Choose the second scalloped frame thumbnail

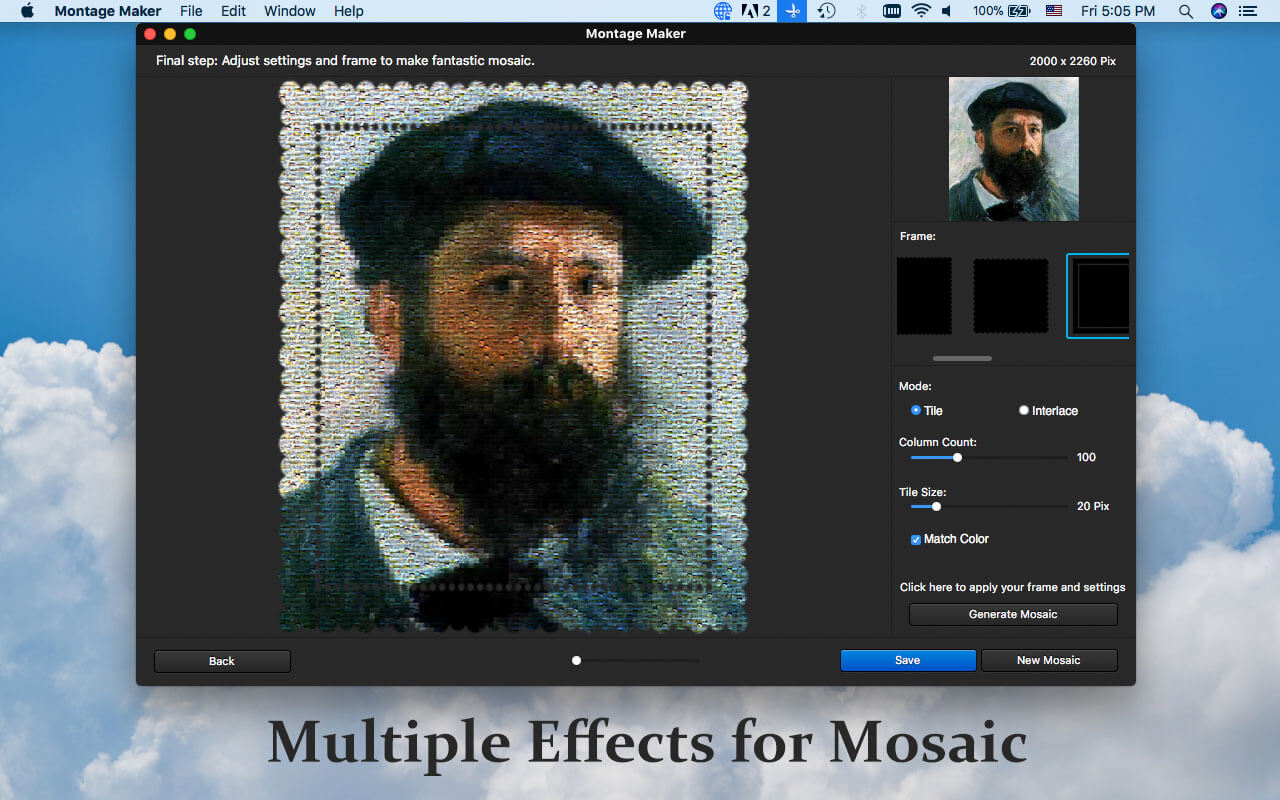1011,296
